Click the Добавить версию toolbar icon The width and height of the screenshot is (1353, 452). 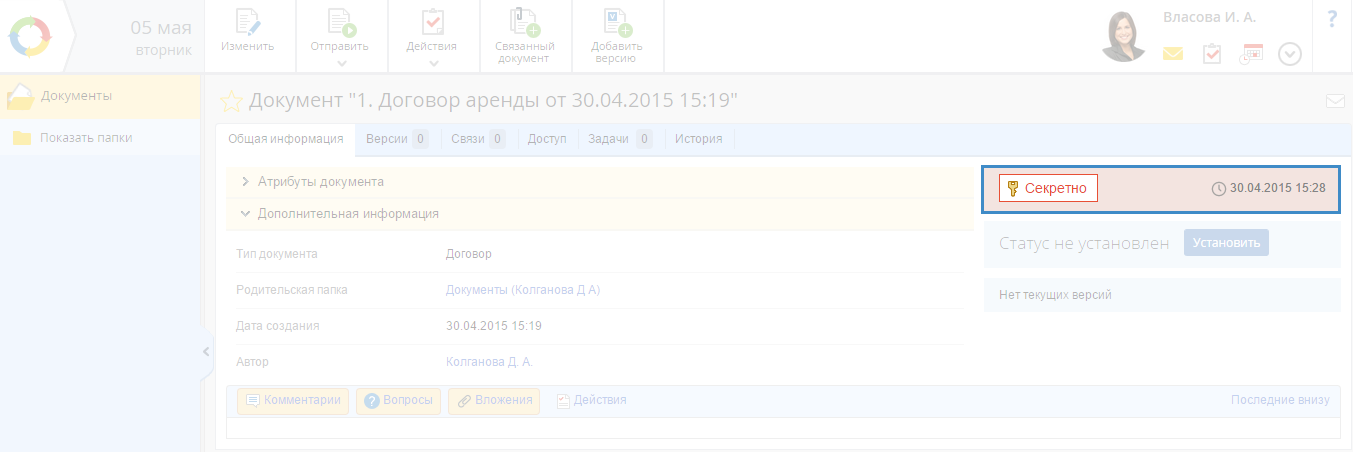pyautogui.click(x=617, y=24)
